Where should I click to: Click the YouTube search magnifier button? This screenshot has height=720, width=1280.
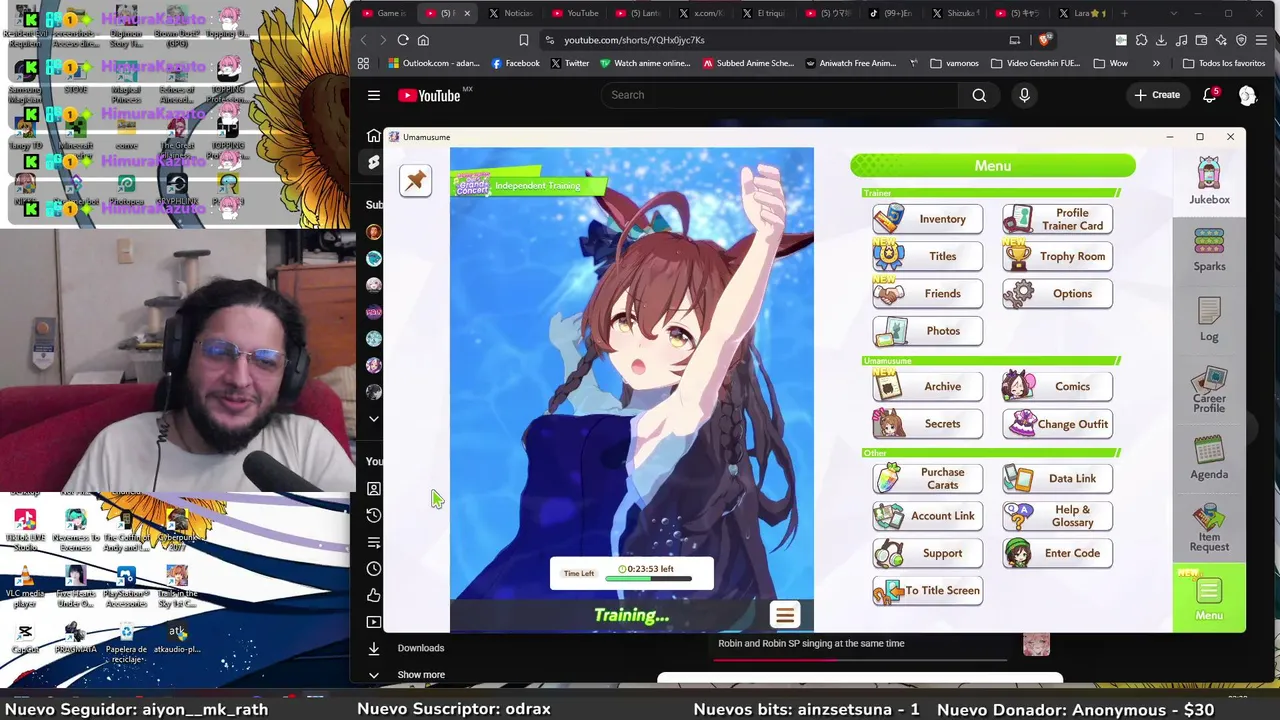click(979, 95)
